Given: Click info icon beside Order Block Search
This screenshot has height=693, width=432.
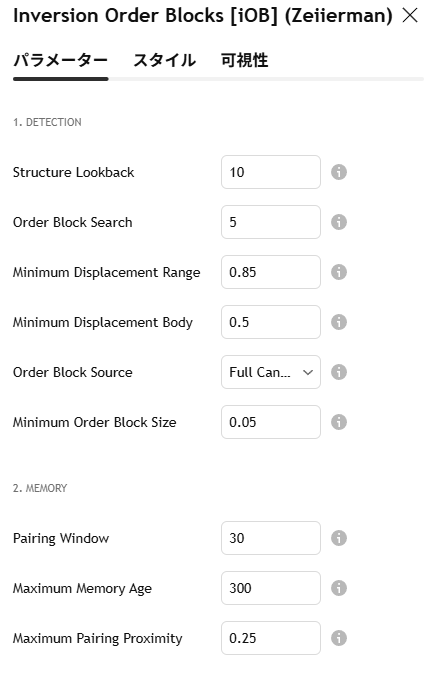Looking at the screenshot, I should (x=339, y=222).
